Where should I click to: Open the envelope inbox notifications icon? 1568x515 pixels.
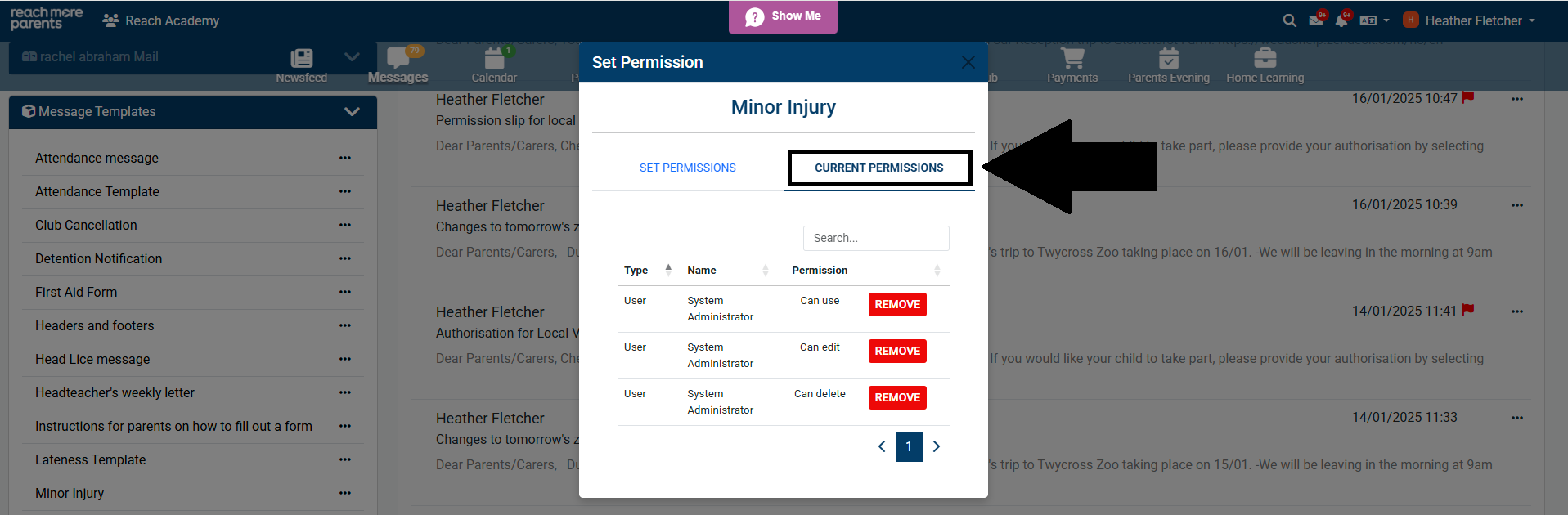[x=1316, y=20]
